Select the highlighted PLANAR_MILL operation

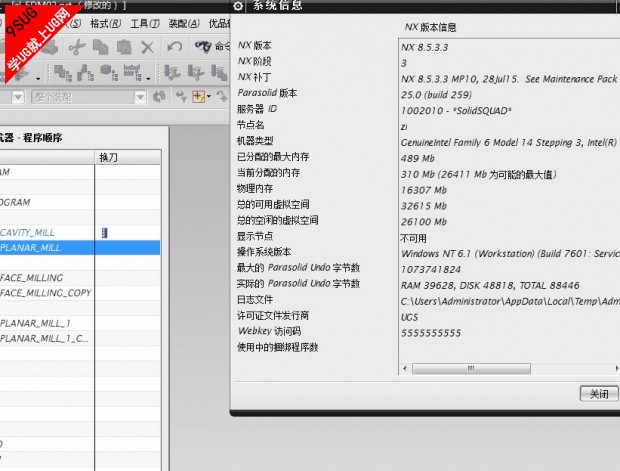(x=30, y=248)
